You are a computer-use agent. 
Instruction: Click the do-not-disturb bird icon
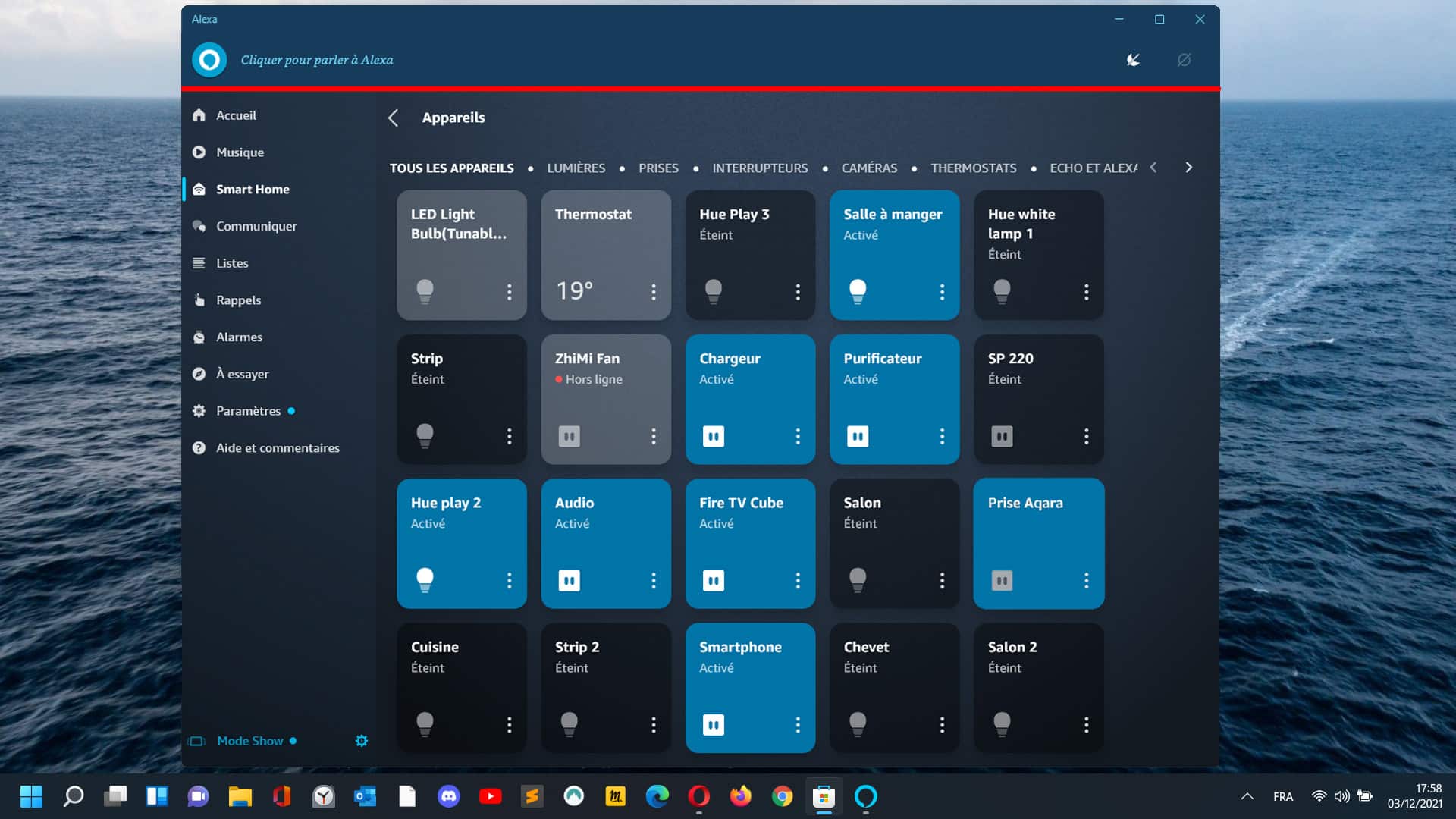pos(1133,60)
